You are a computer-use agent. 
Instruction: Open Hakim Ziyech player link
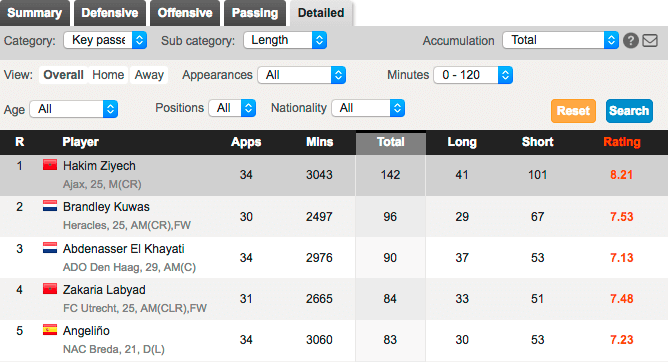pyautogui.click(x=99, y=166)
